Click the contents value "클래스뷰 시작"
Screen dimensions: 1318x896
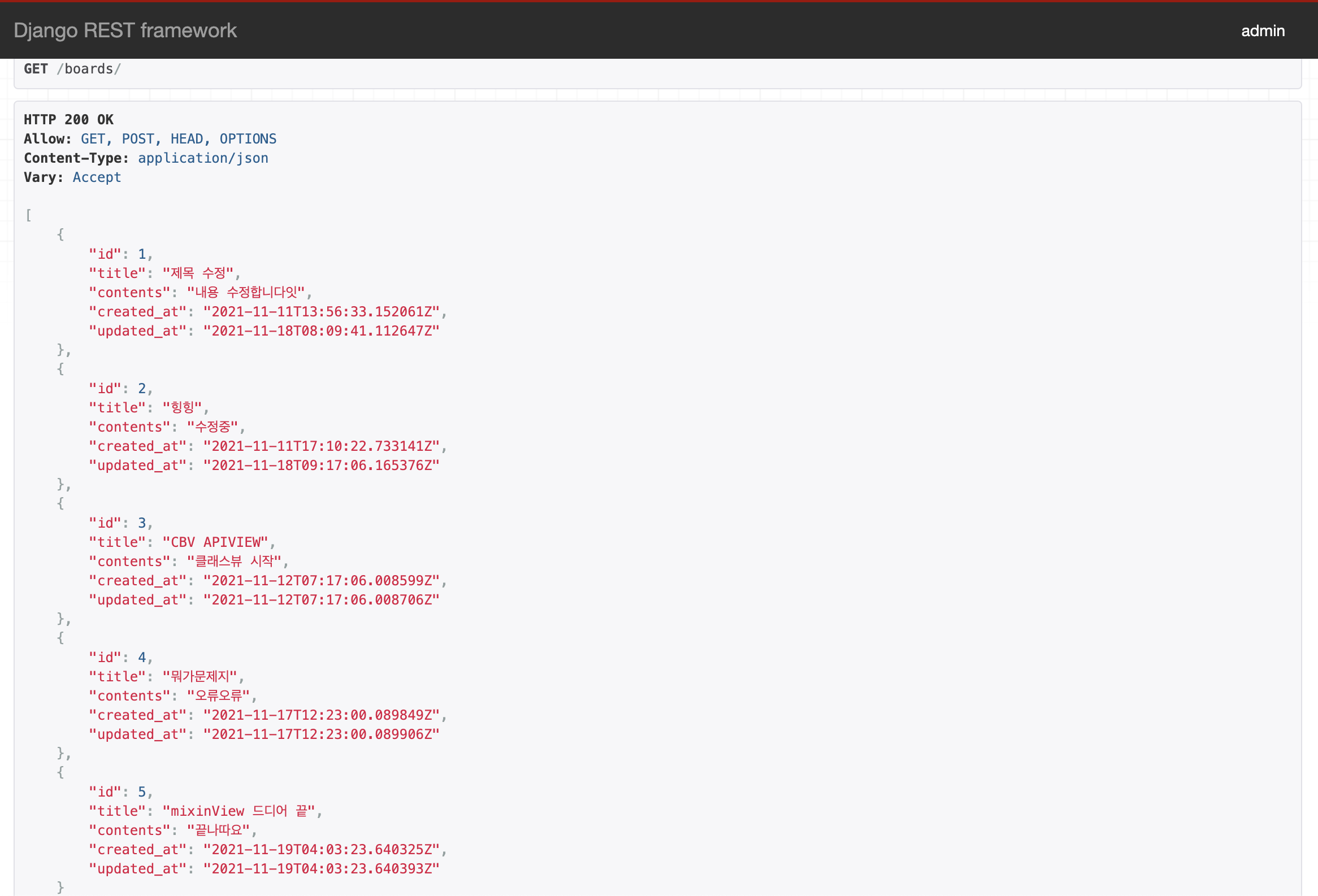point(234,562)
